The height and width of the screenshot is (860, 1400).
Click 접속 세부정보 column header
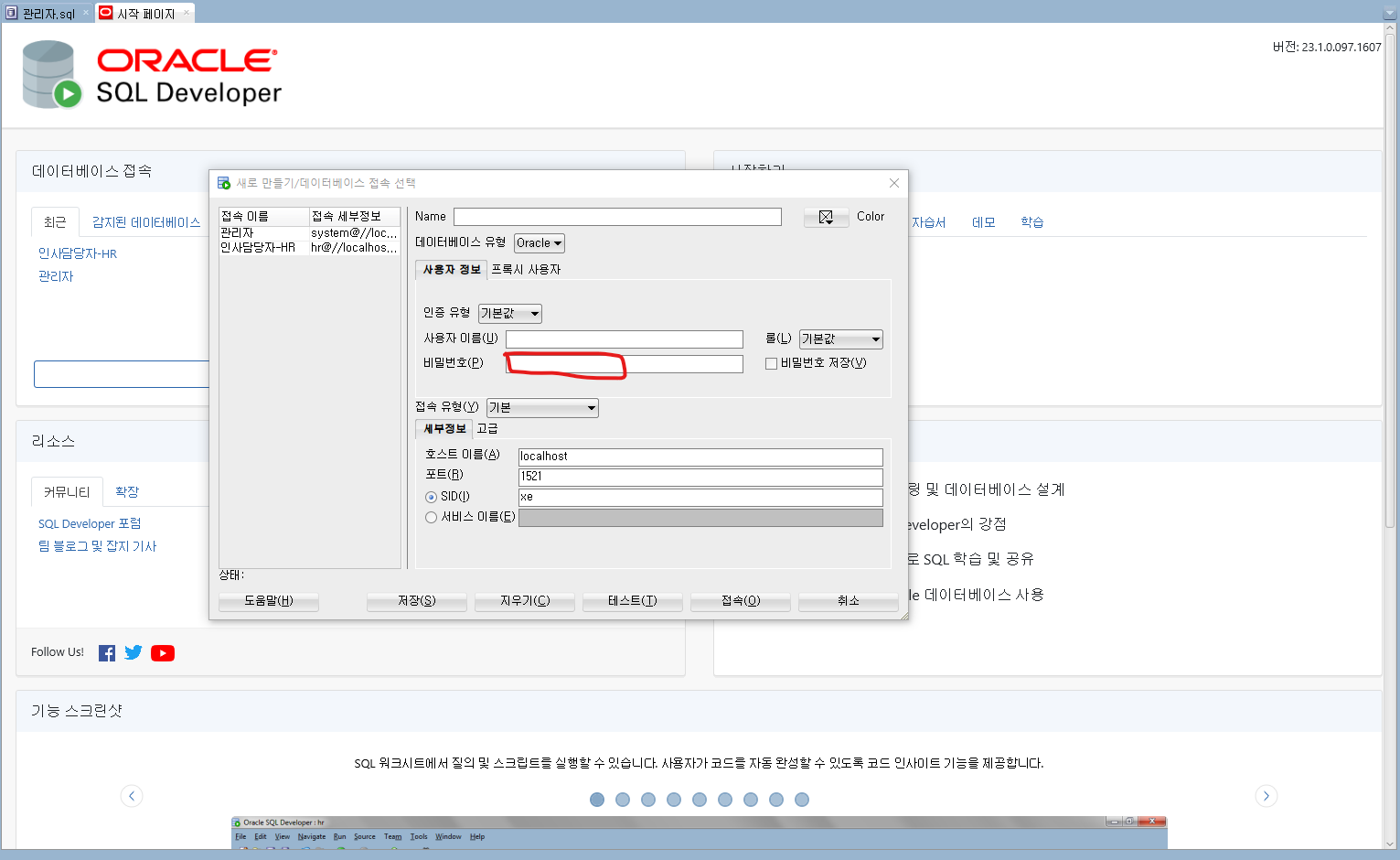click(x=355, y=217)
